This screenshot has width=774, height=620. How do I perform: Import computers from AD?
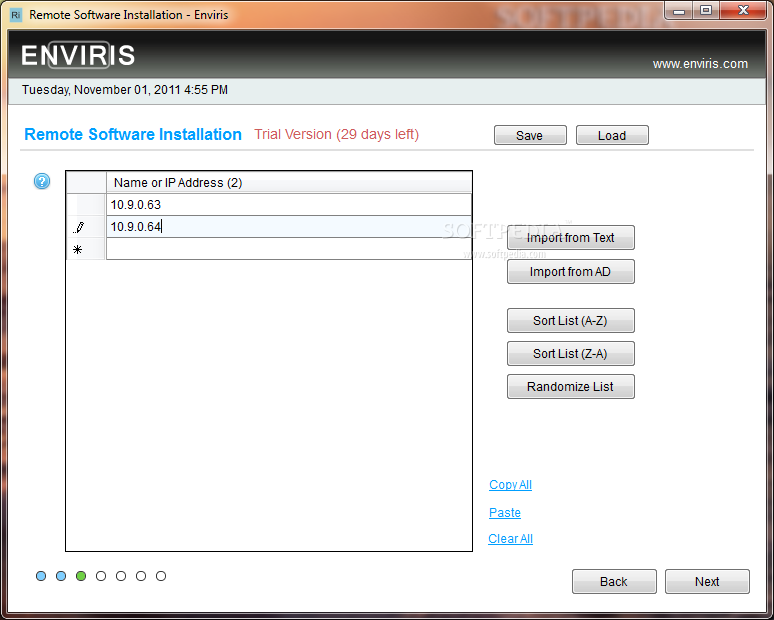click(571, 271)
